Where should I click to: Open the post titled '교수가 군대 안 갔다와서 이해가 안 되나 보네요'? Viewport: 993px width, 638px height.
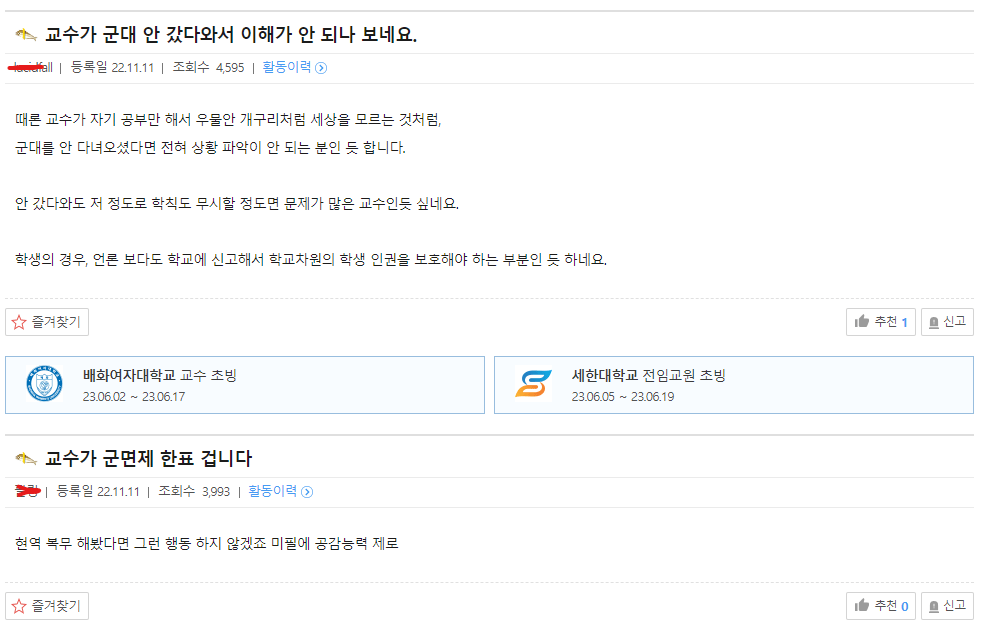coord(231,35)
